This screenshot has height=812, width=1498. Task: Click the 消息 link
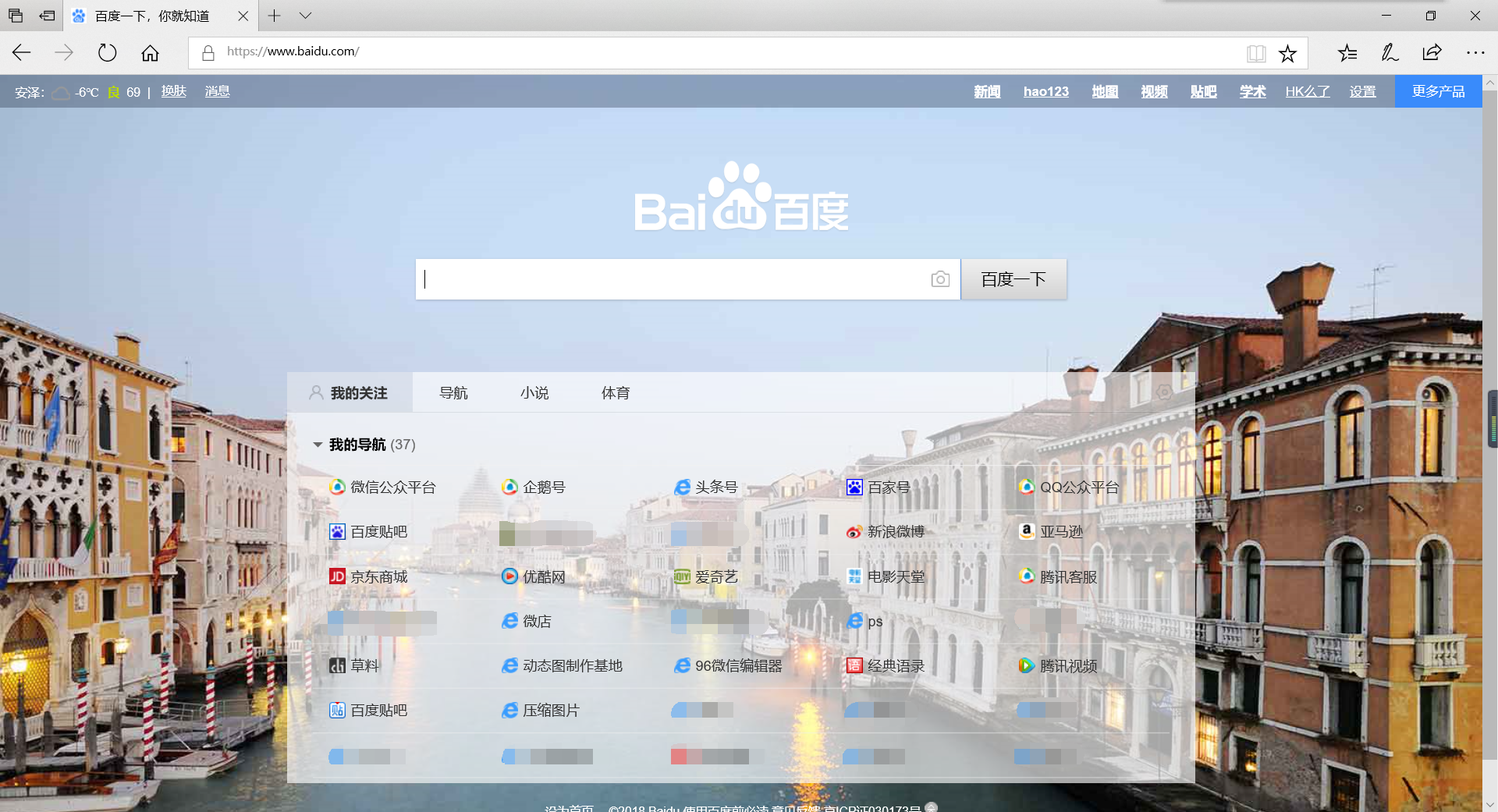[x=217, y=91]
